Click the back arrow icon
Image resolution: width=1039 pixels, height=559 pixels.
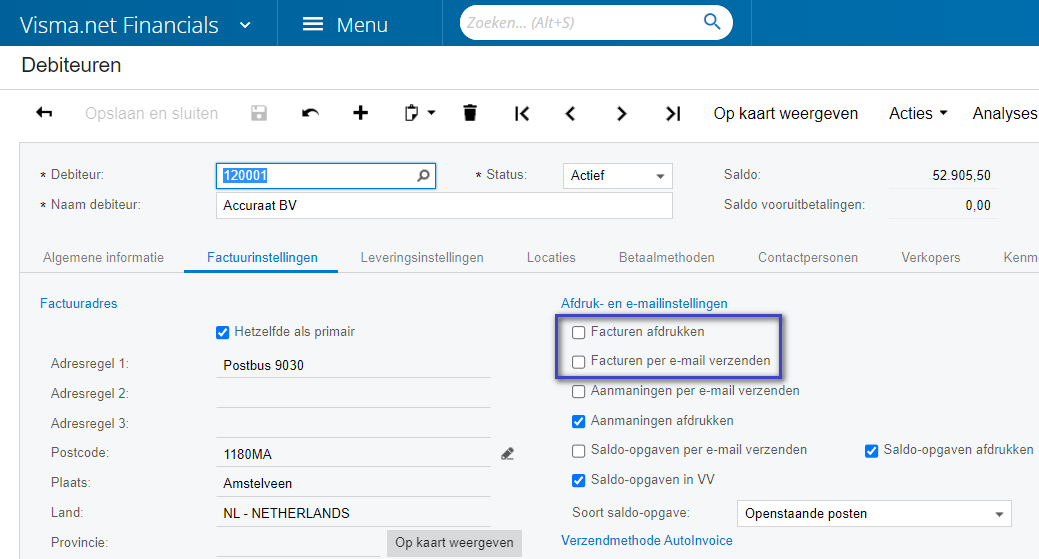click(x=44, y=113)
